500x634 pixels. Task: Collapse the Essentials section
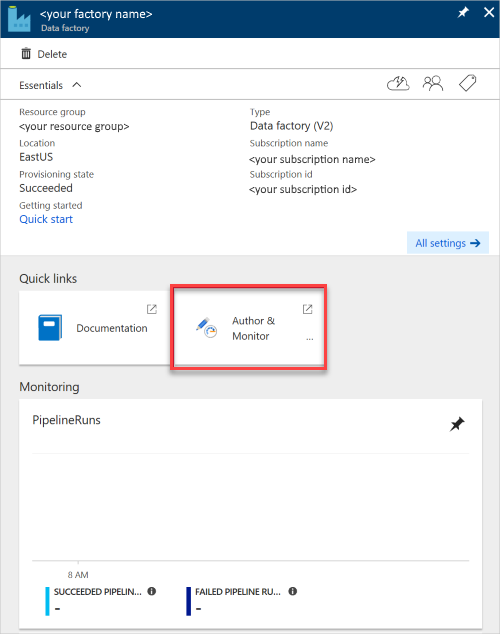77,85
